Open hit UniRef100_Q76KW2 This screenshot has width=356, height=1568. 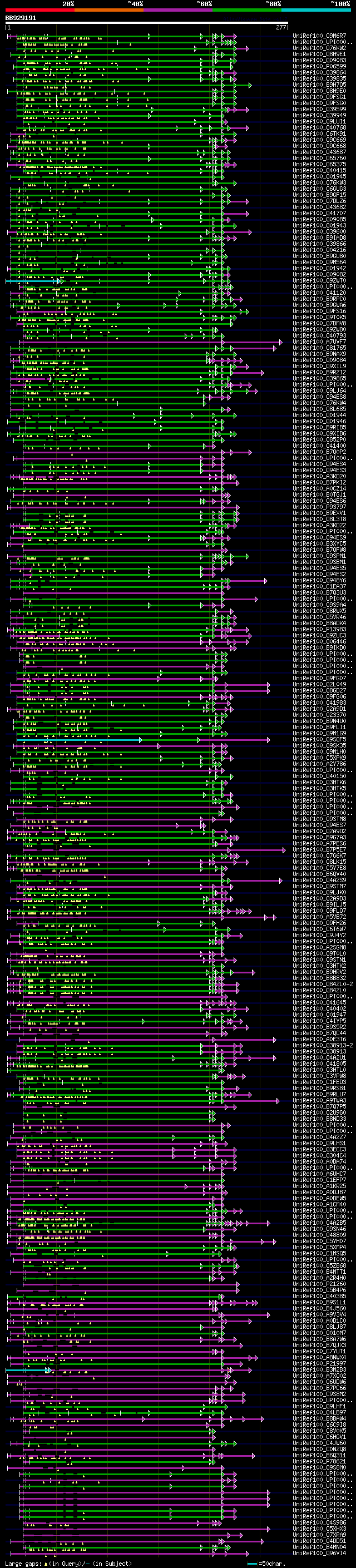coord(319,48)
